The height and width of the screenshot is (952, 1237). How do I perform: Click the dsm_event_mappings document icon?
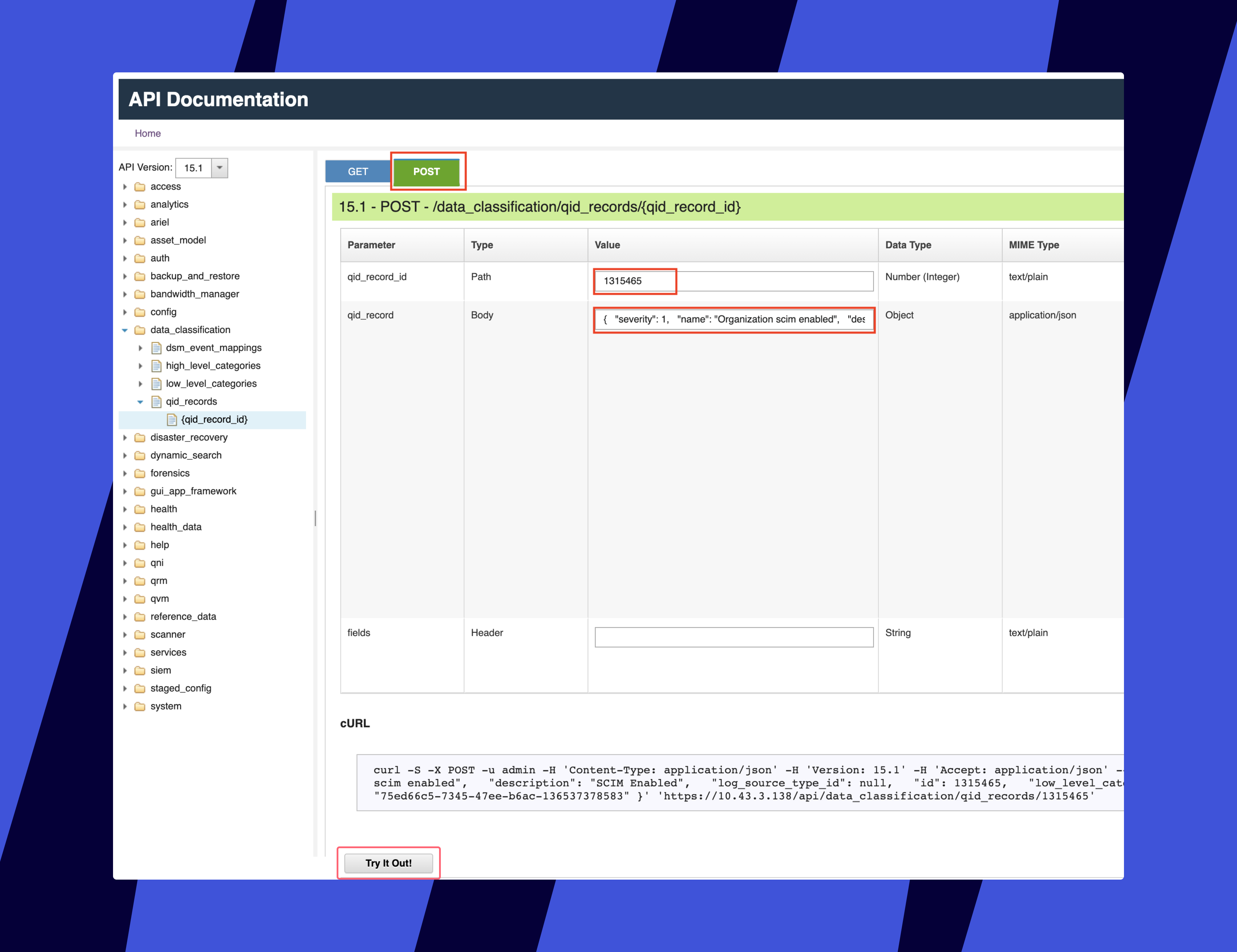click(156, 348)
